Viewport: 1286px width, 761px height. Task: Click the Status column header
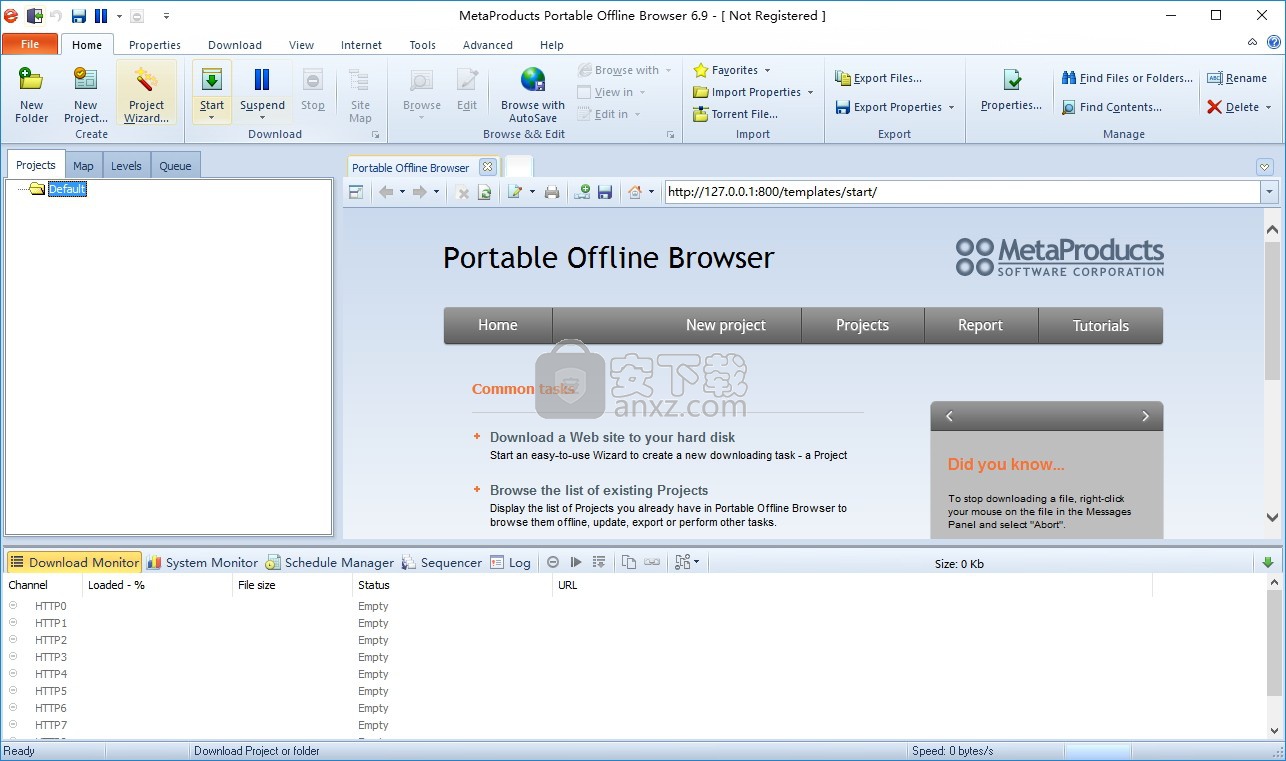click(452, 585)
